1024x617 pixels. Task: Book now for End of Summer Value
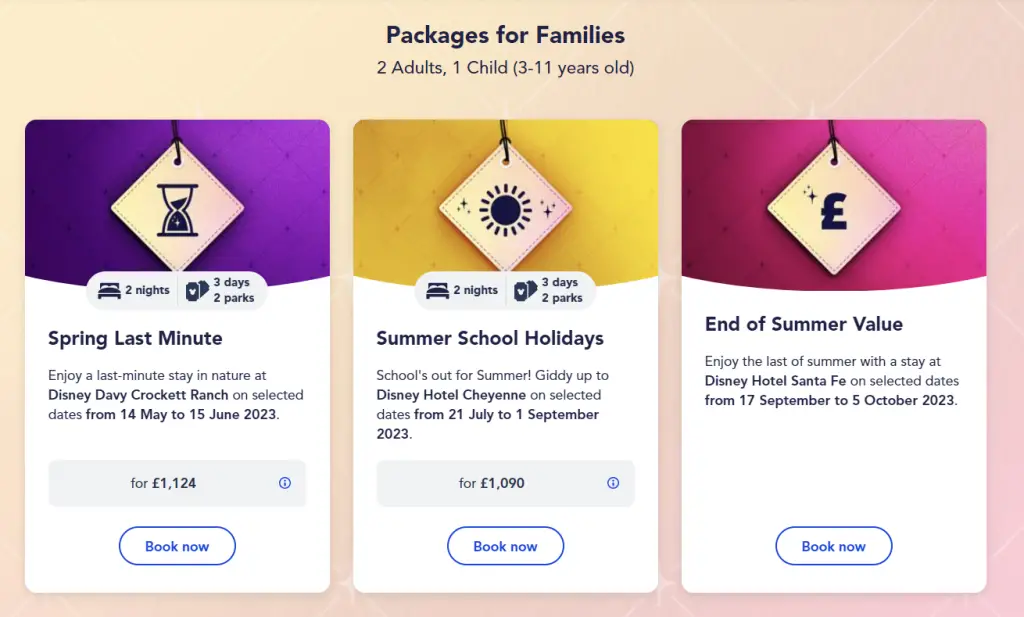(834, 546)
